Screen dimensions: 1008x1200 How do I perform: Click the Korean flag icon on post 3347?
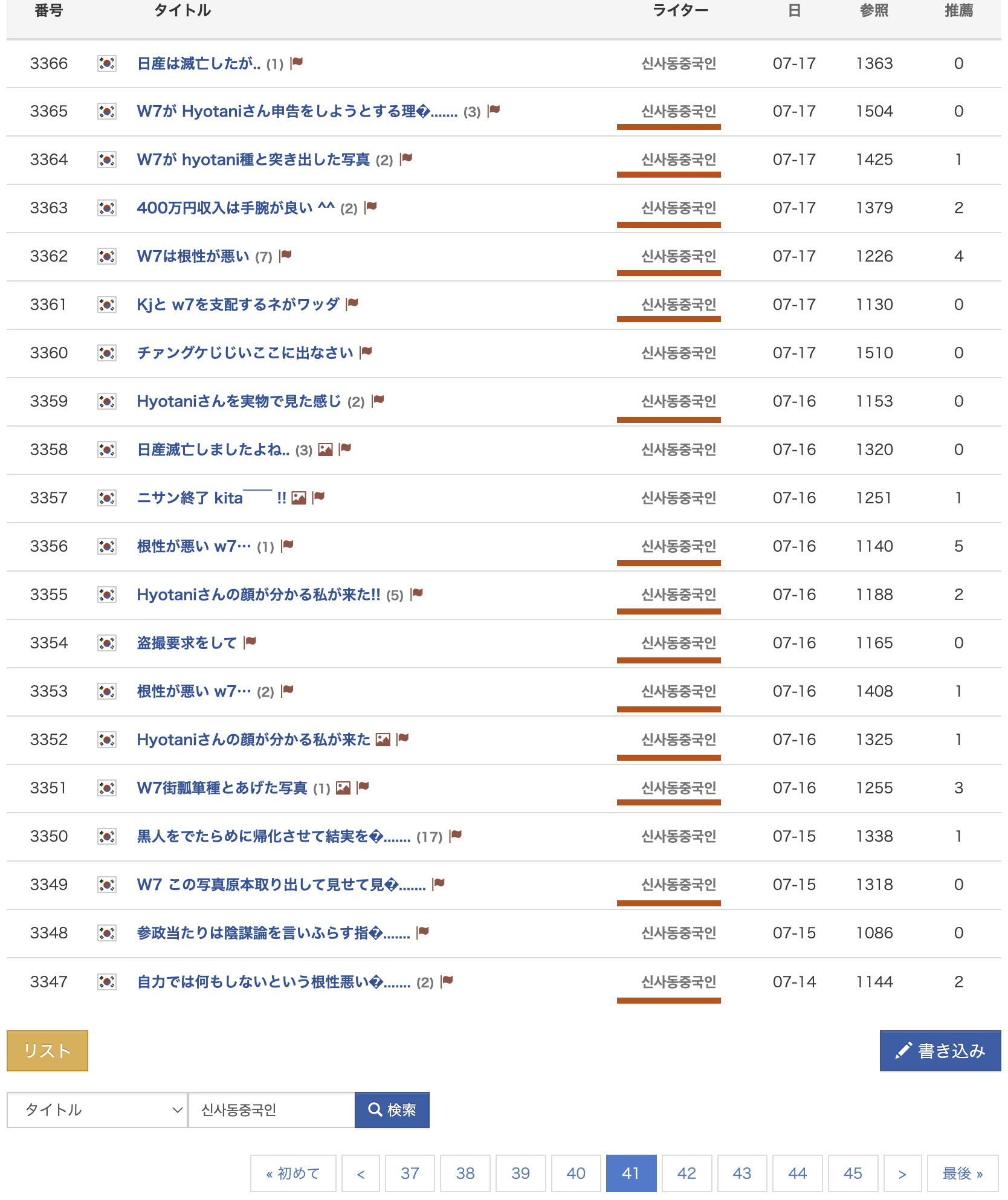pos(107,982)
